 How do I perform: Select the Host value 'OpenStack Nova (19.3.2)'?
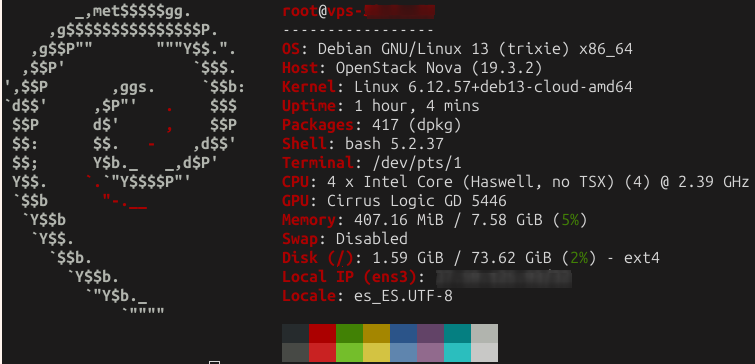(x=439, y=68)
